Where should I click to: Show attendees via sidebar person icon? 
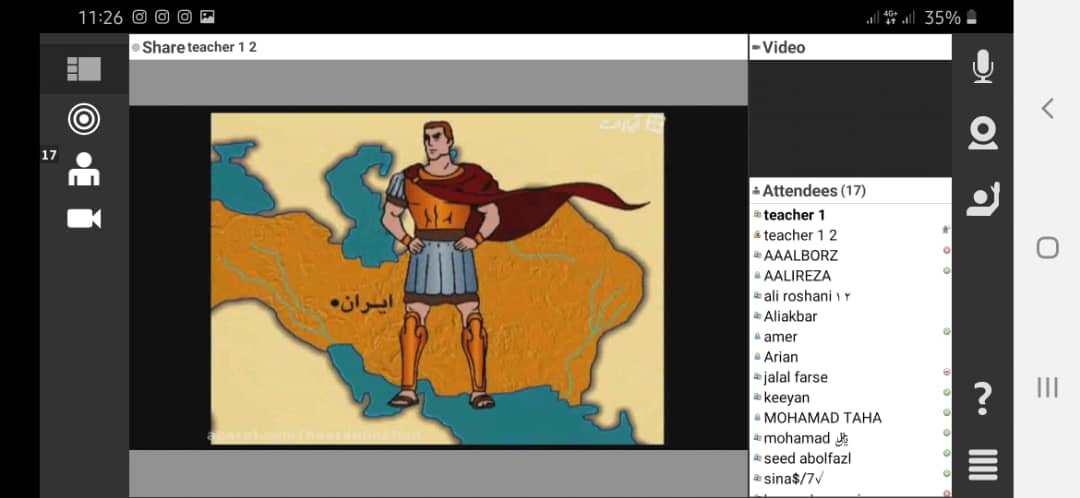84,169
